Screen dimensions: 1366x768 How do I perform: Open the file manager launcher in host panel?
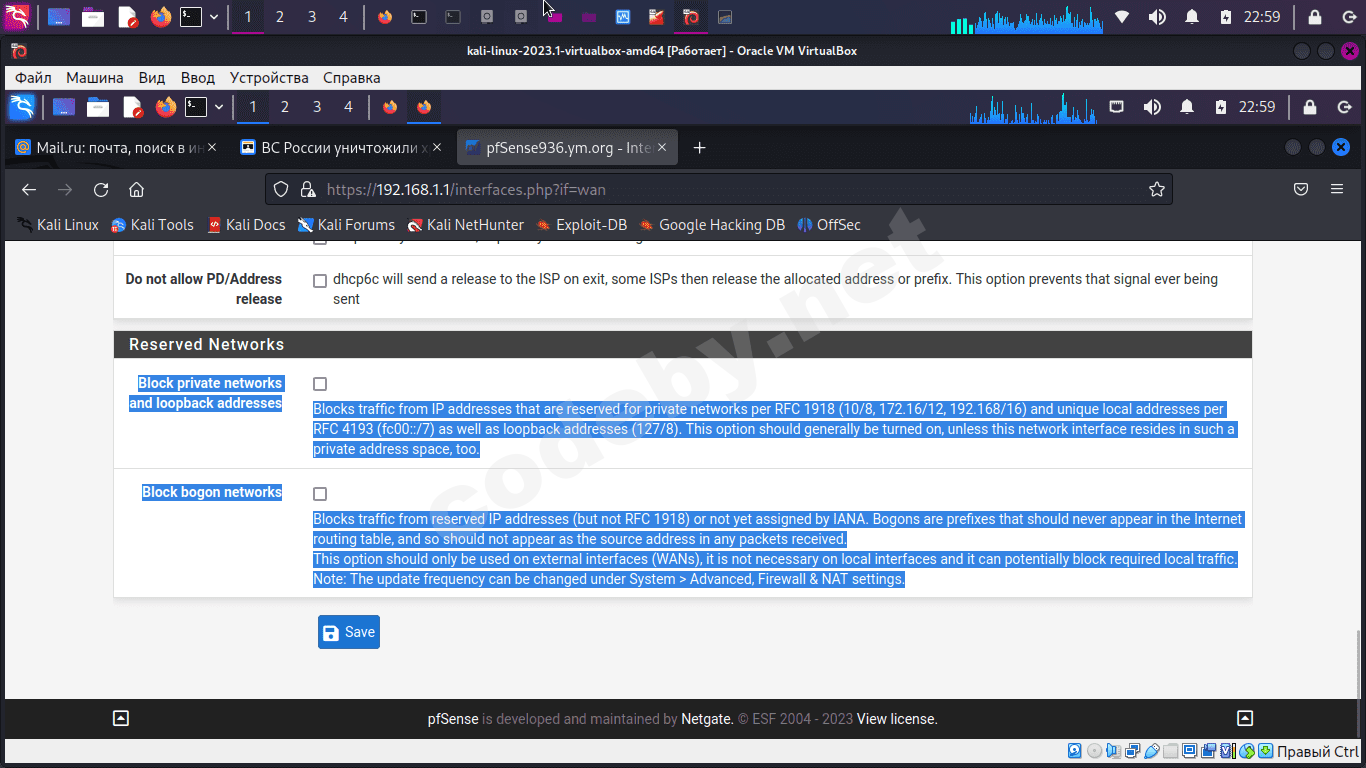[93, 17]
